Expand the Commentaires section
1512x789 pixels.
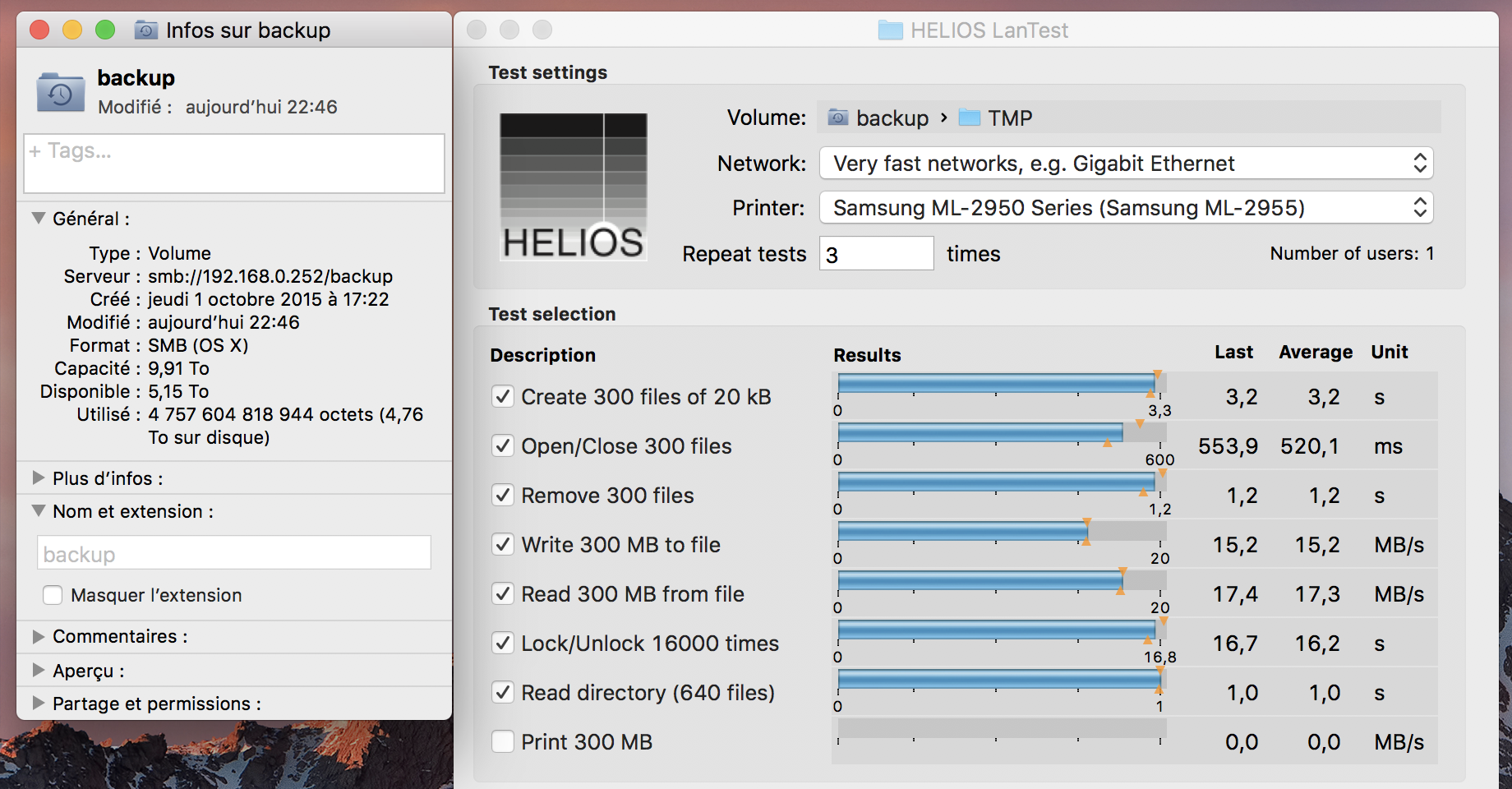pos(38,636)
